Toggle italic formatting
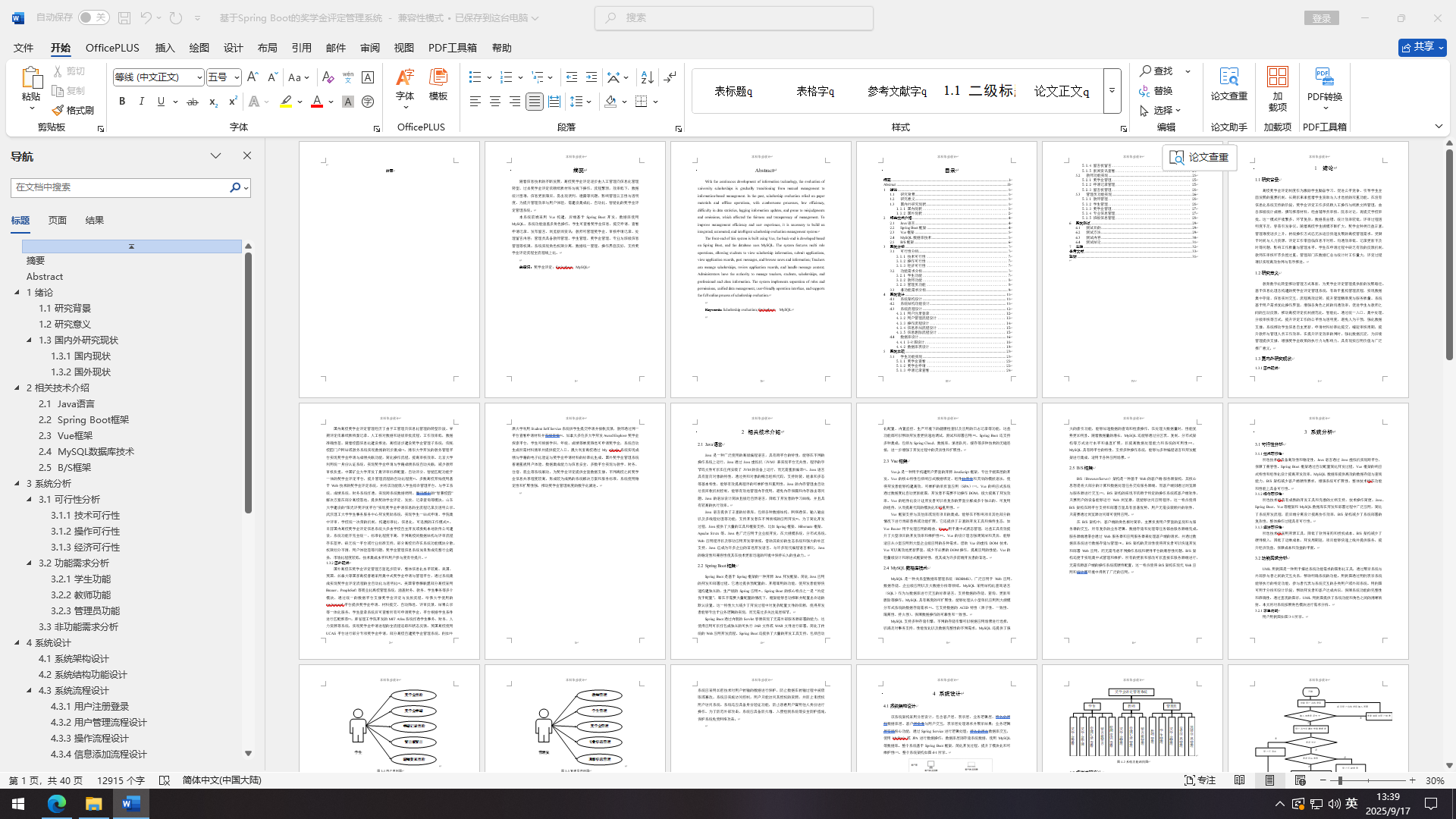Image resolution: width=1456 pixels, height=819 pixels. coord(141,102)
